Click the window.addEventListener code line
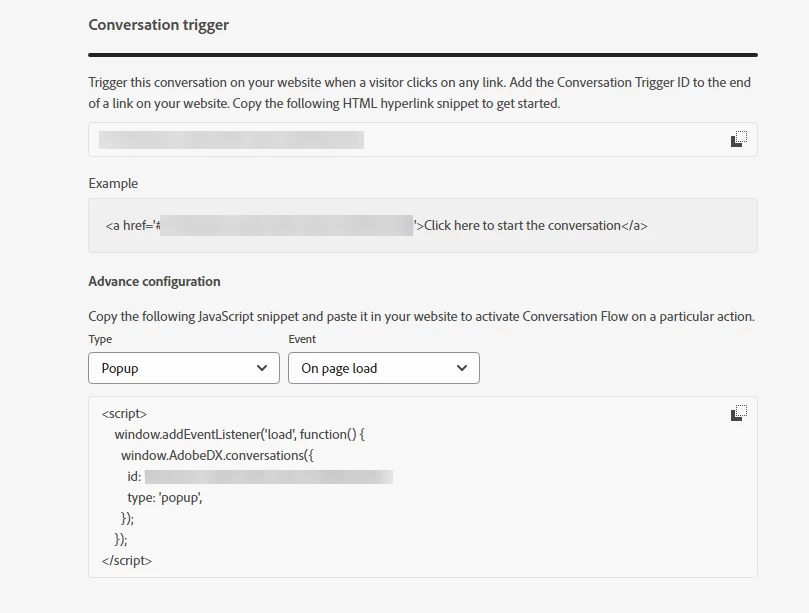The image size is (809, 613). pyautogui.click(x=239, y=434)
